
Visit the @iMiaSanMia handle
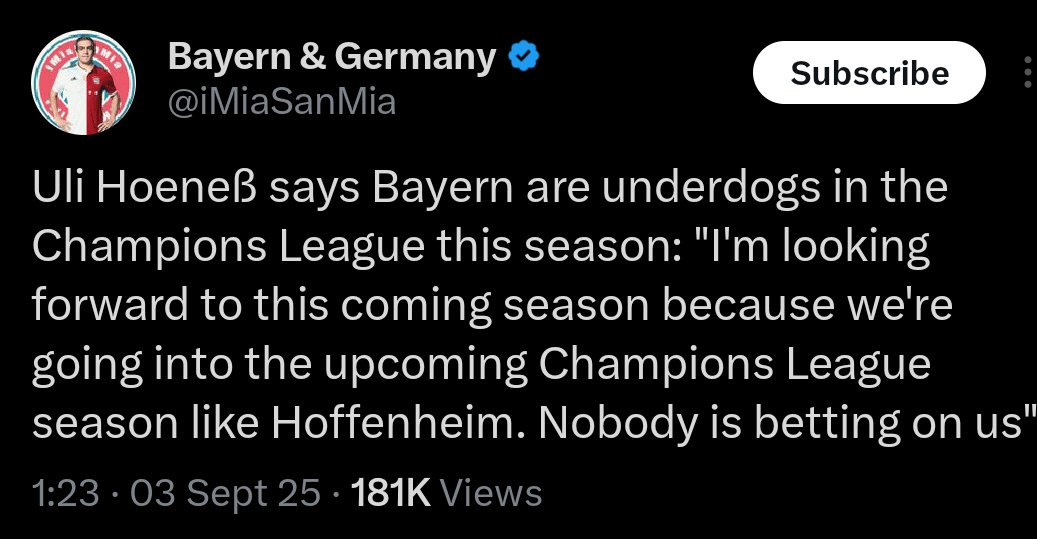coord(283,101)
